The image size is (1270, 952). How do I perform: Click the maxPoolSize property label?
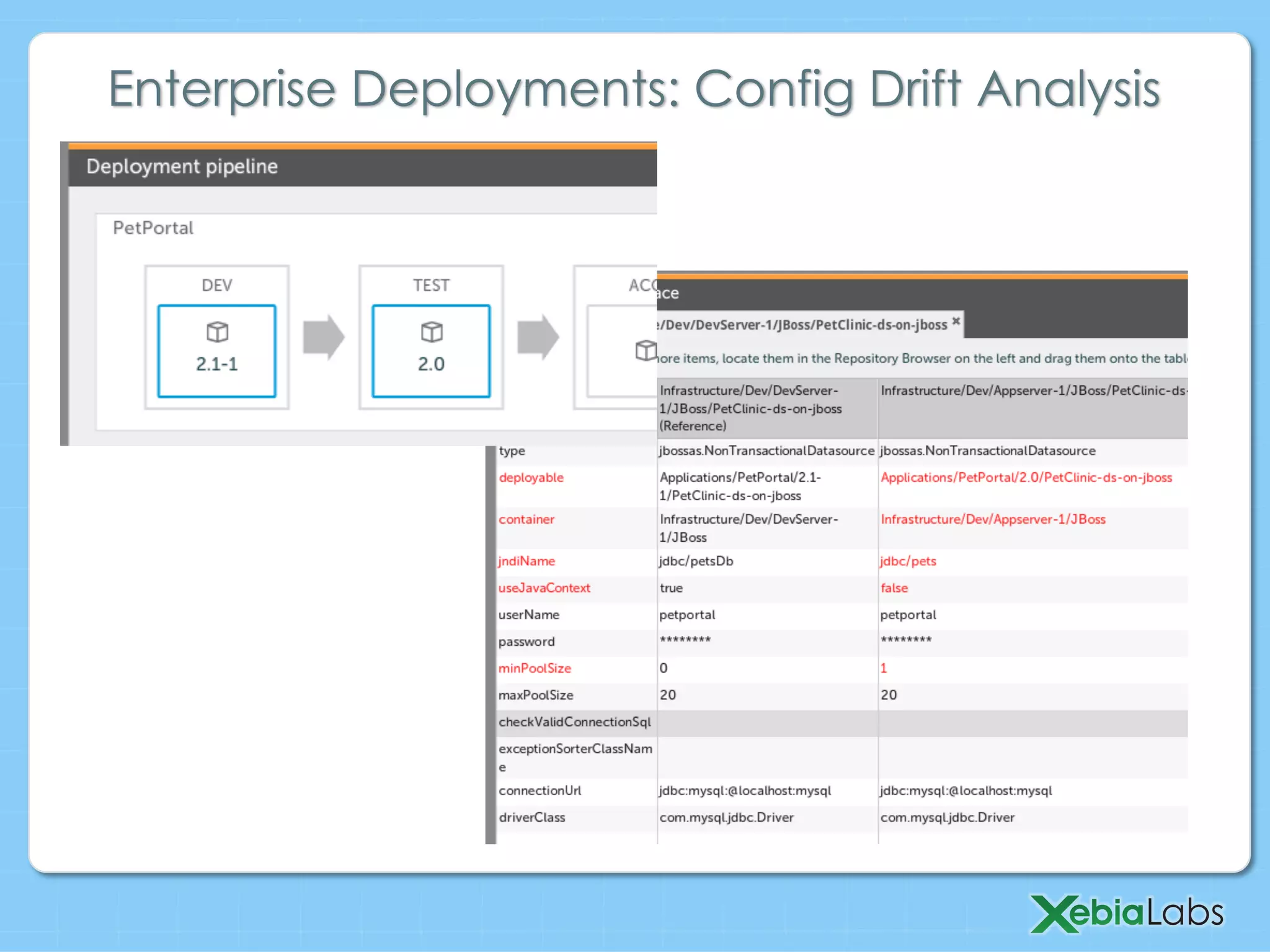click(536, 695)
